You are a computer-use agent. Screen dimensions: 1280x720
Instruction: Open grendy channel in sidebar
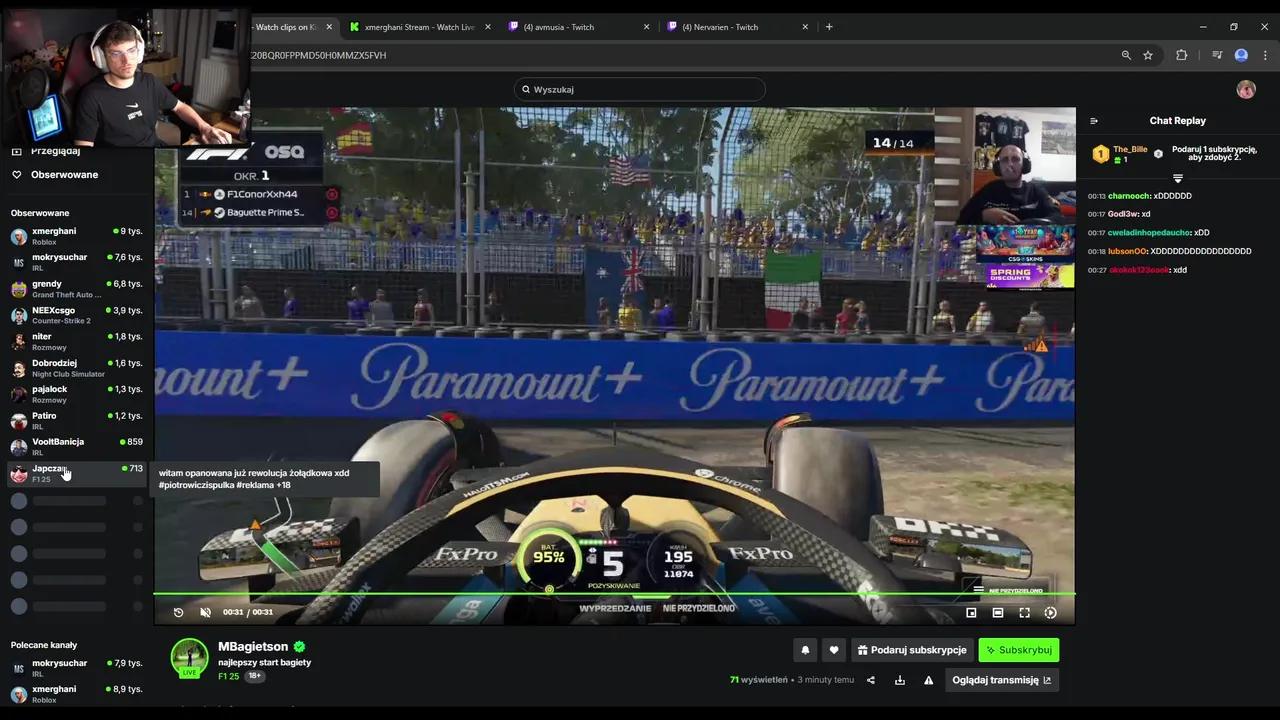click(x=77, y=289)
